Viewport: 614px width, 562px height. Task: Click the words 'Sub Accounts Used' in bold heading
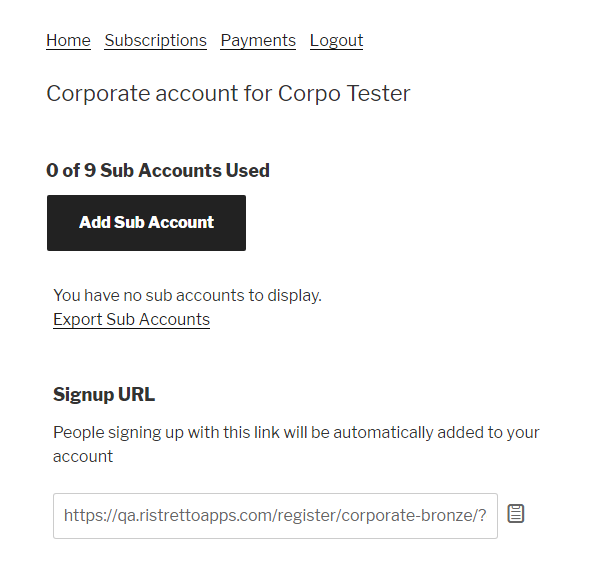click(185, 170)
